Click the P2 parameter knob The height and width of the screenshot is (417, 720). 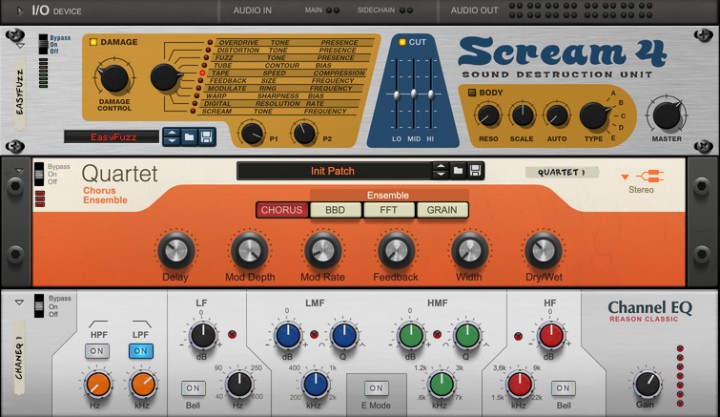(304, 133)
